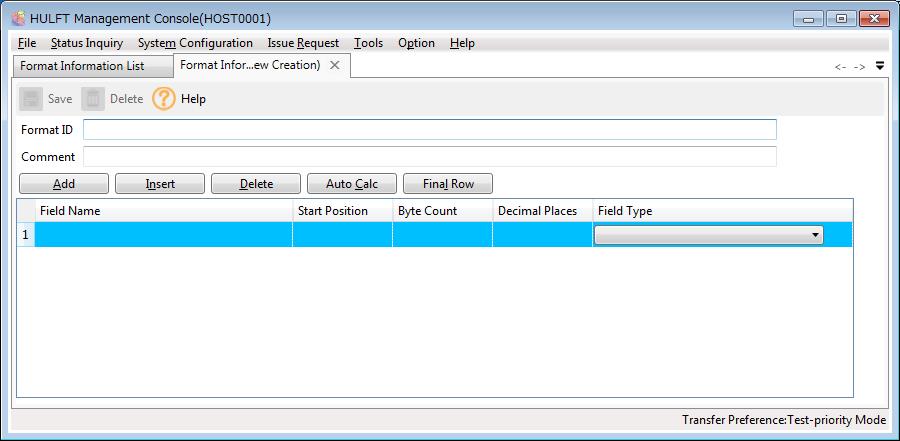The width and height of the screenshot is (900, 441).
Task: Switch to the Format Information List tab
Action: pyautogui.click(x=92, y=66)
